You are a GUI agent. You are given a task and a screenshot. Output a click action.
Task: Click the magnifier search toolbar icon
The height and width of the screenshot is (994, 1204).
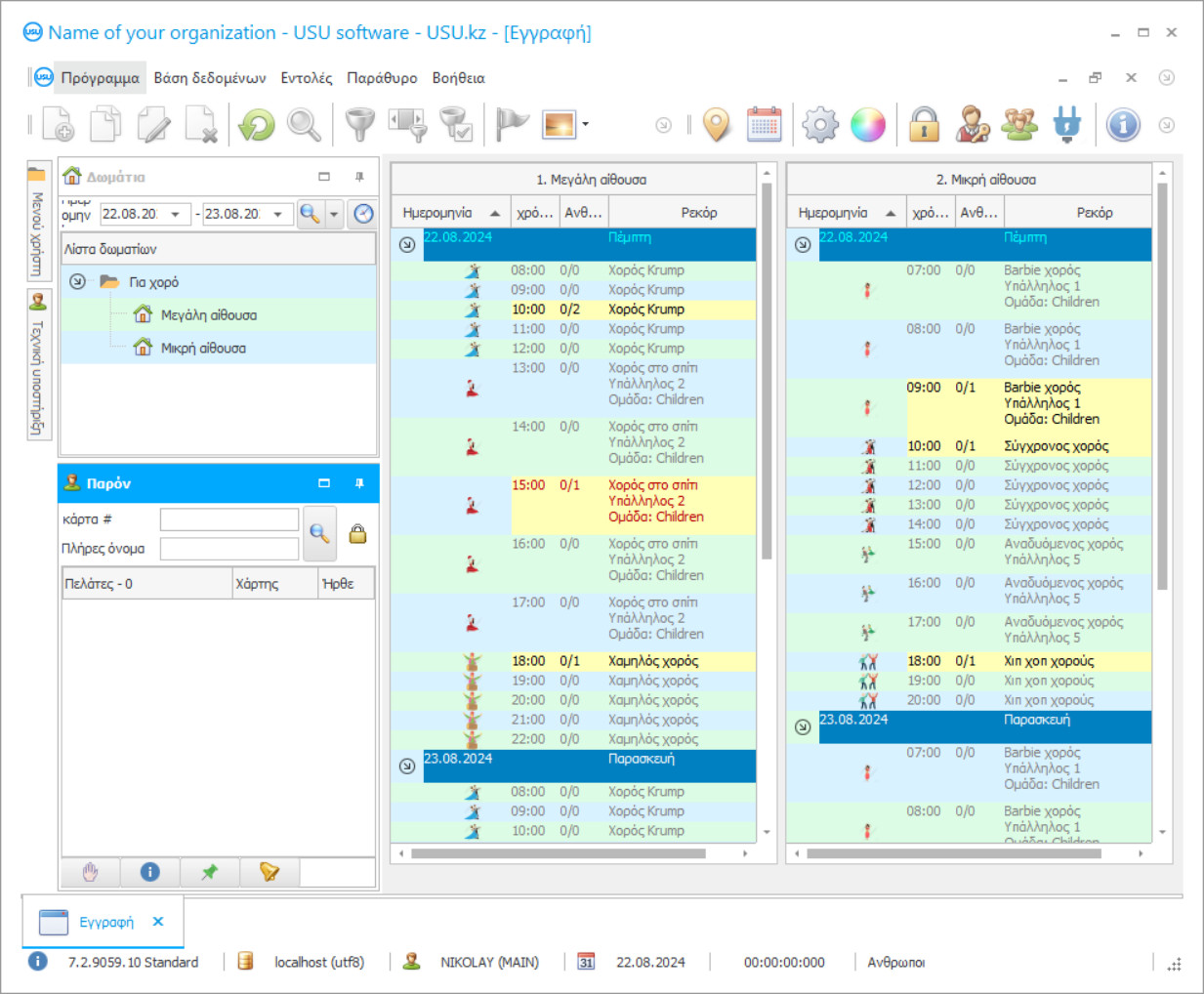(x=304, y=125)
